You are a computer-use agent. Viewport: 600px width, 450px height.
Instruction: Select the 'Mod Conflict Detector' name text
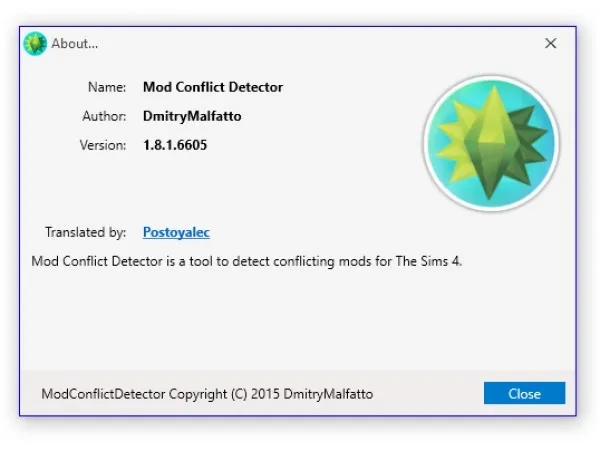(213, 87)
